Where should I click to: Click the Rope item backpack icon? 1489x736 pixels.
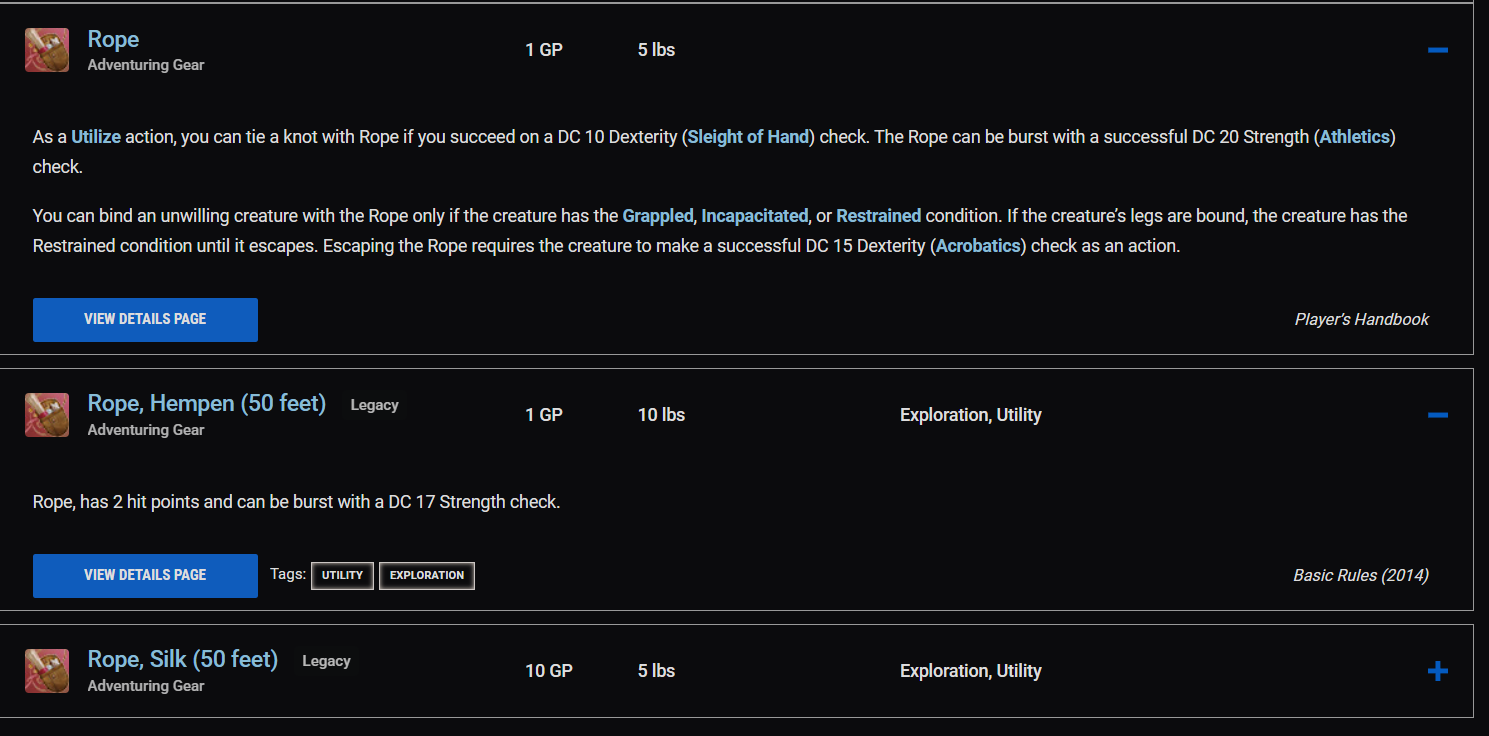click(47, 50)
